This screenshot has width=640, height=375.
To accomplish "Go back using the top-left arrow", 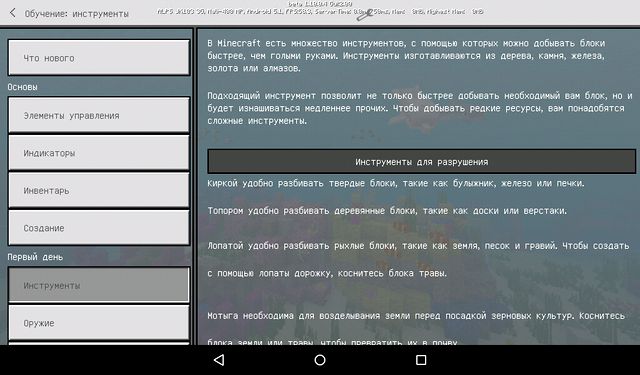I will point(13,13).
